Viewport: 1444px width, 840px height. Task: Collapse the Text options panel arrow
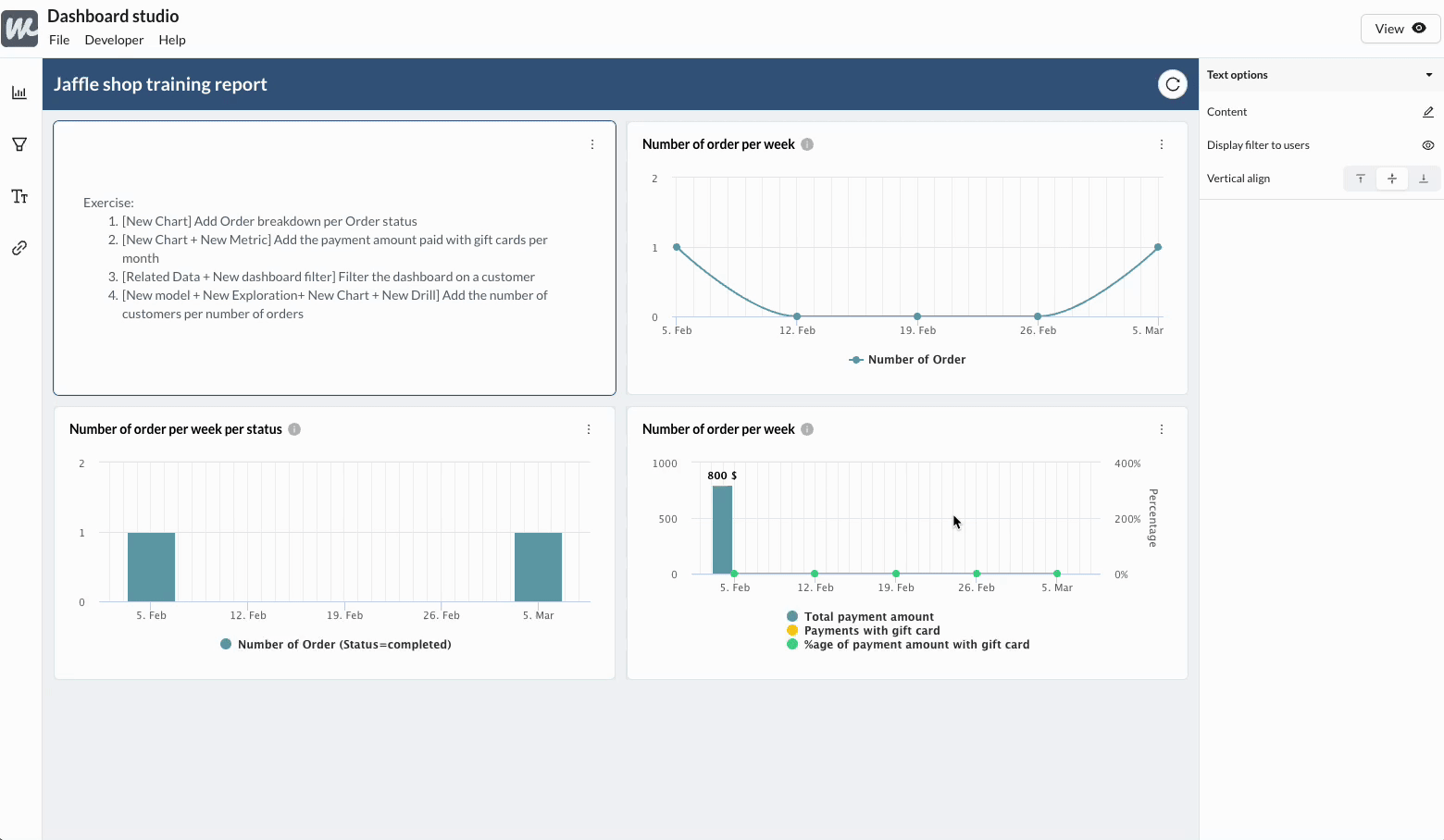[x=1428, y=75]
